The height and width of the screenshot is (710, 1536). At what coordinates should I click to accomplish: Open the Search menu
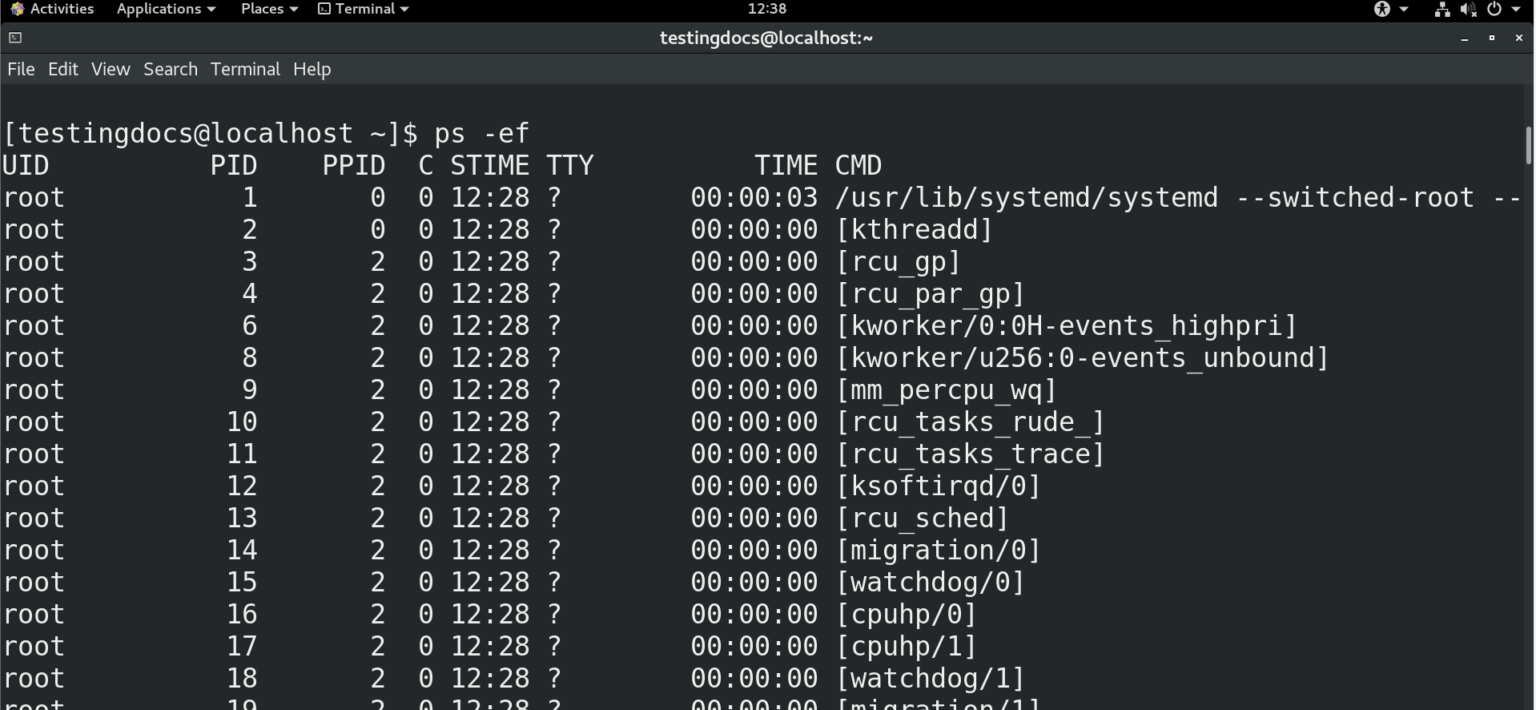pyautogui.click(x=170, y=69)
